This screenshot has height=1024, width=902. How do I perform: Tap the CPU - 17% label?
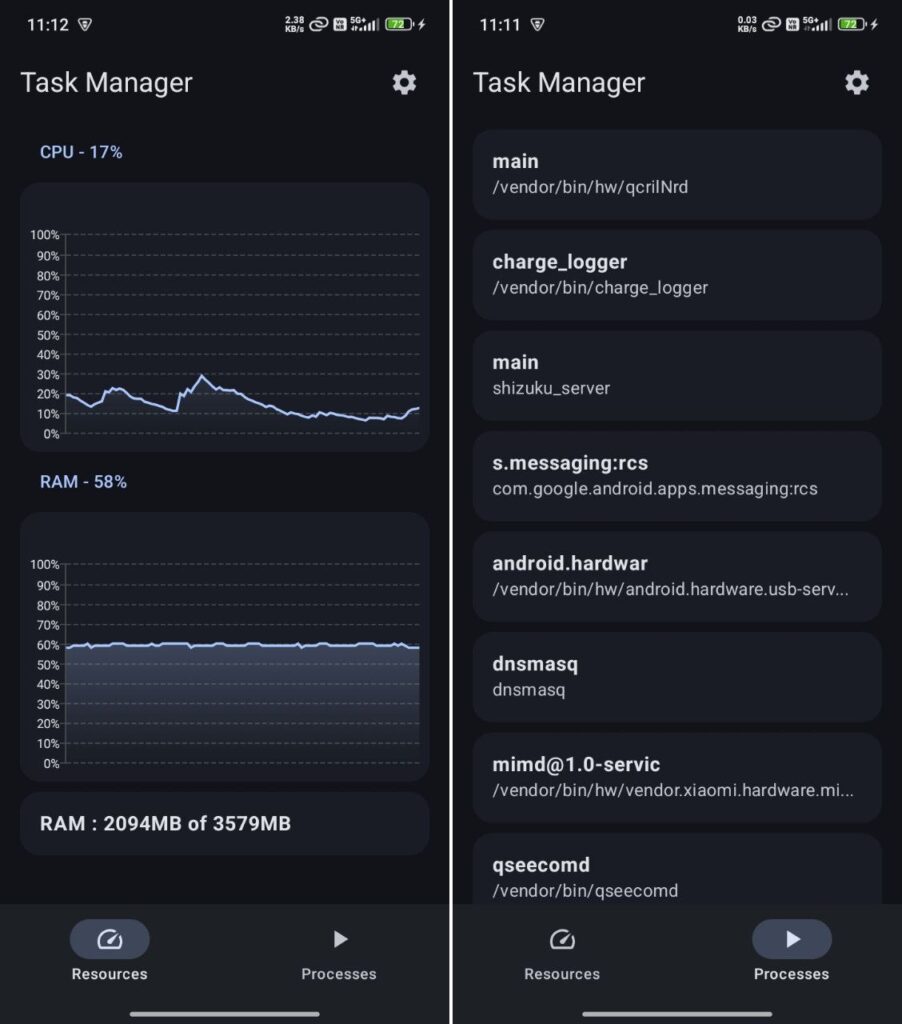coord(81,152)
